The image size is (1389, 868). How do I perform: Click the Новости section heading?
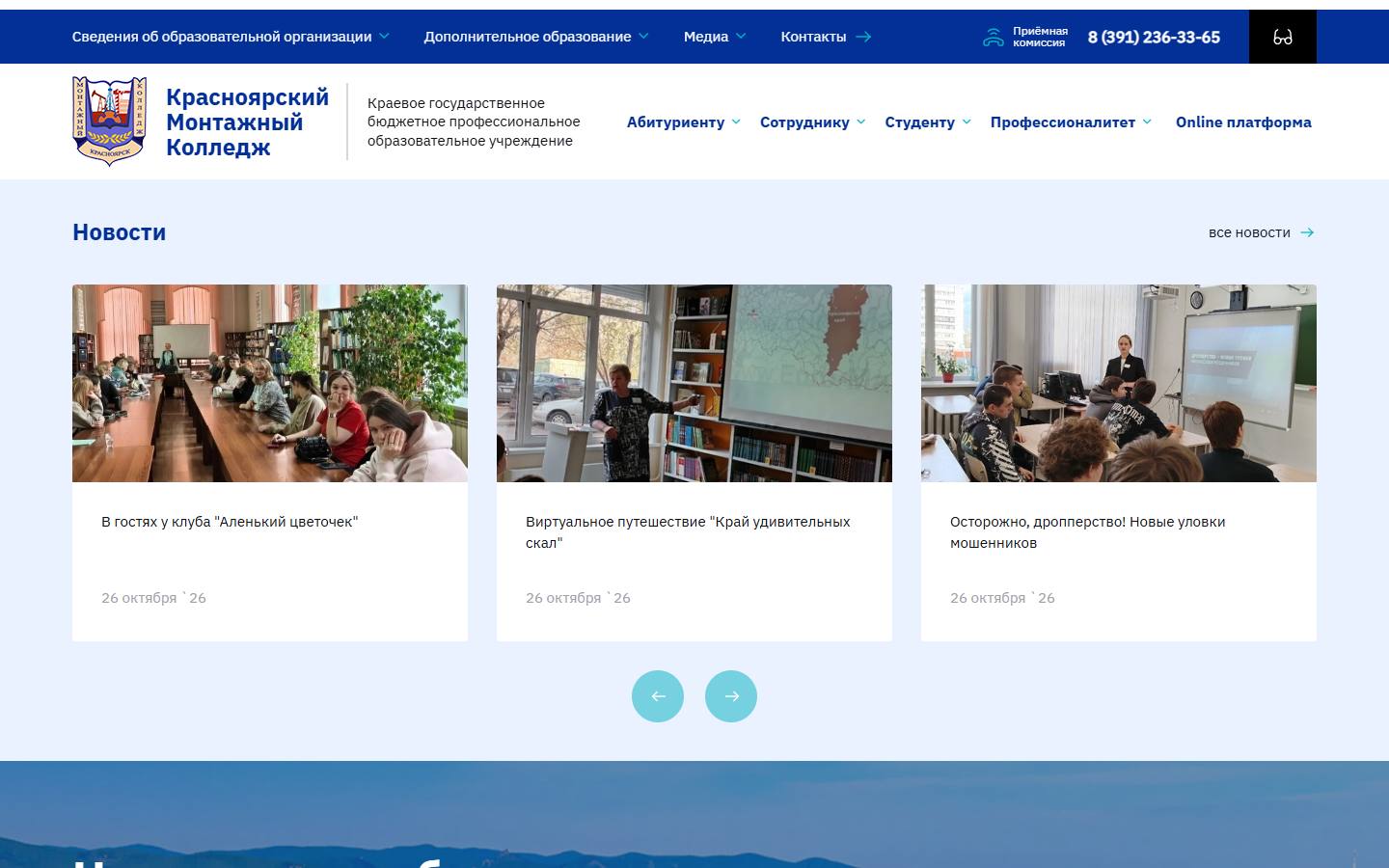[119, 232]
